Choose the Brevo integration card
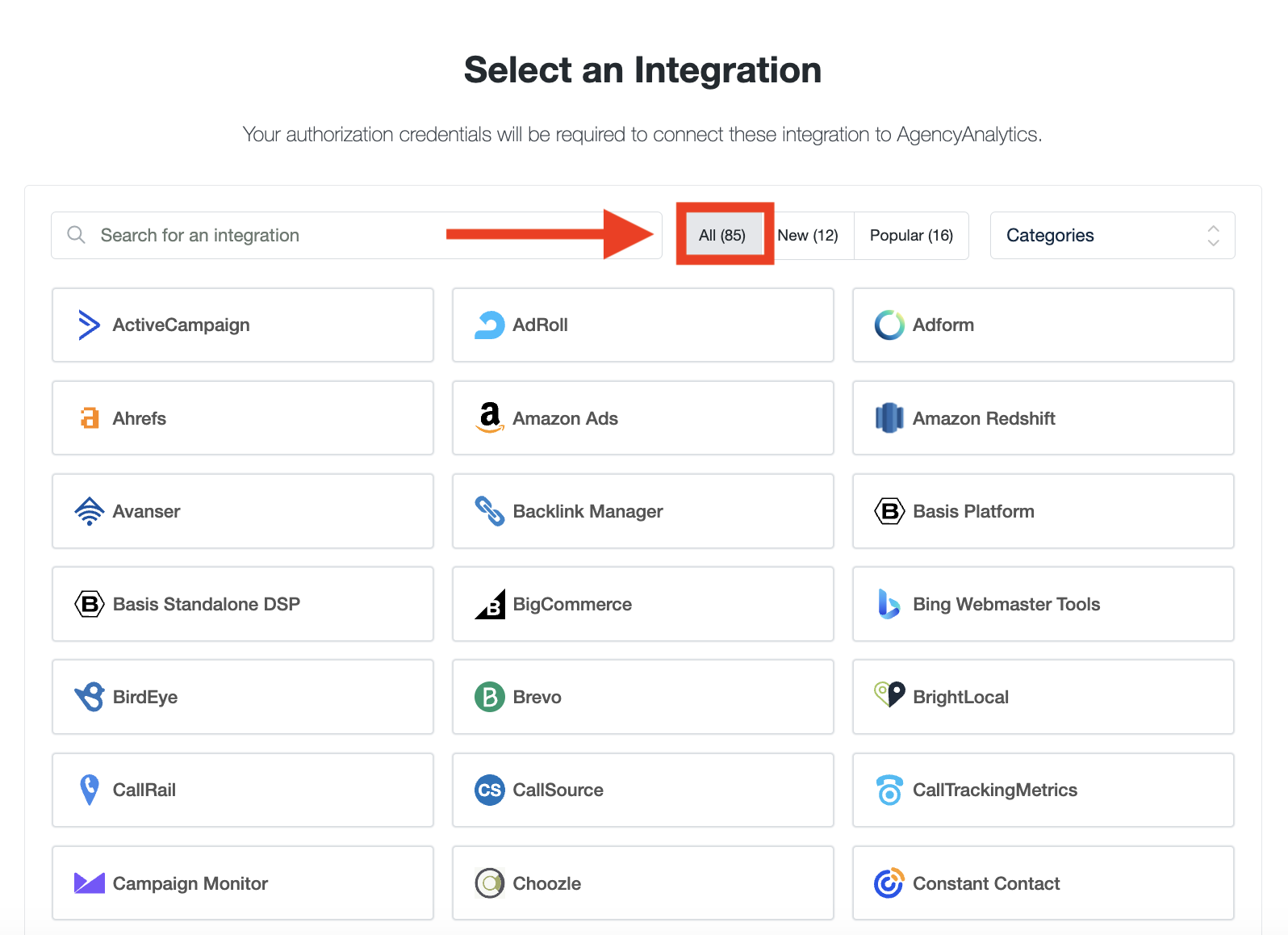Image resolution: width=1288 pixels, height=935 pixels. pyautogui.click(x=643, y=697)
